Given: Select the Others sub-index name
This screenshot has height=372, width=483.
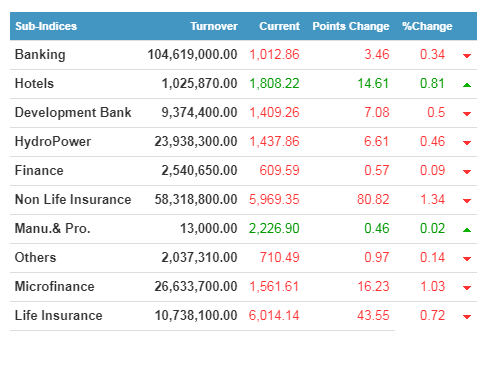Looking at the screenshot, I should pyautogui.click(x=35, y=257).
